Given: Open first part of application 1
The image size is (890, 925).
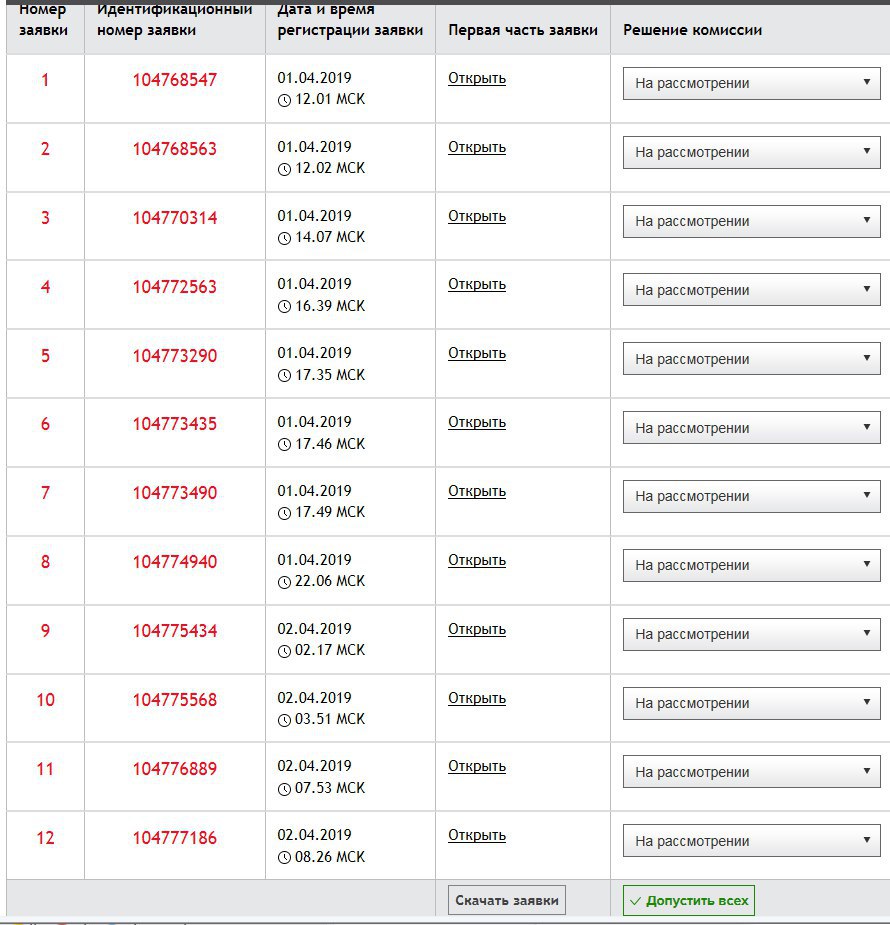Looking at the screenshot, I should coord(477,79).
